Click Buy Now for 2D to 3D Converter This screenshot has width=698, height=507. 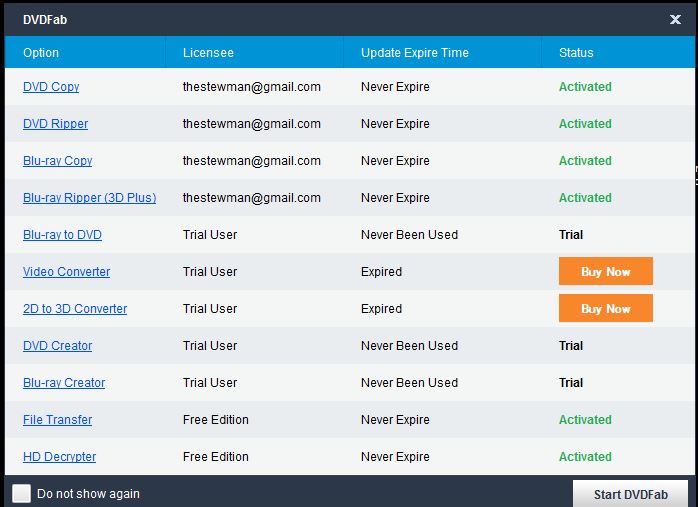606,308
